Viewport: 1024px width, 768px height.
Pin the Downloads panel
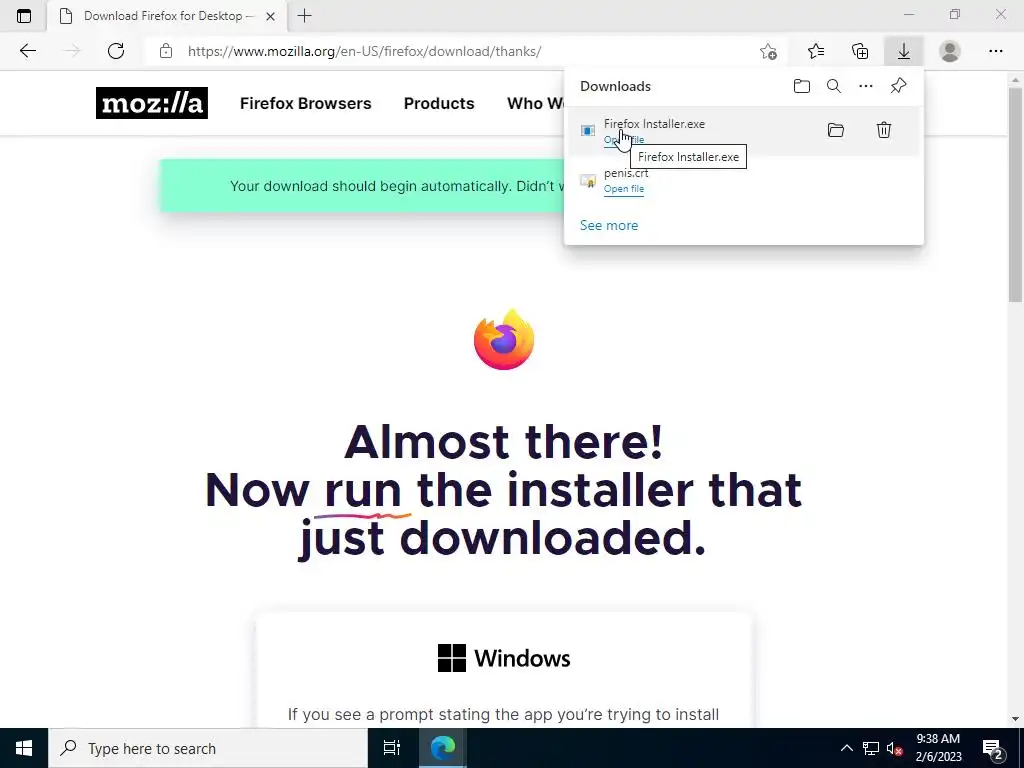pyautogui.click(x=899, y=86)
